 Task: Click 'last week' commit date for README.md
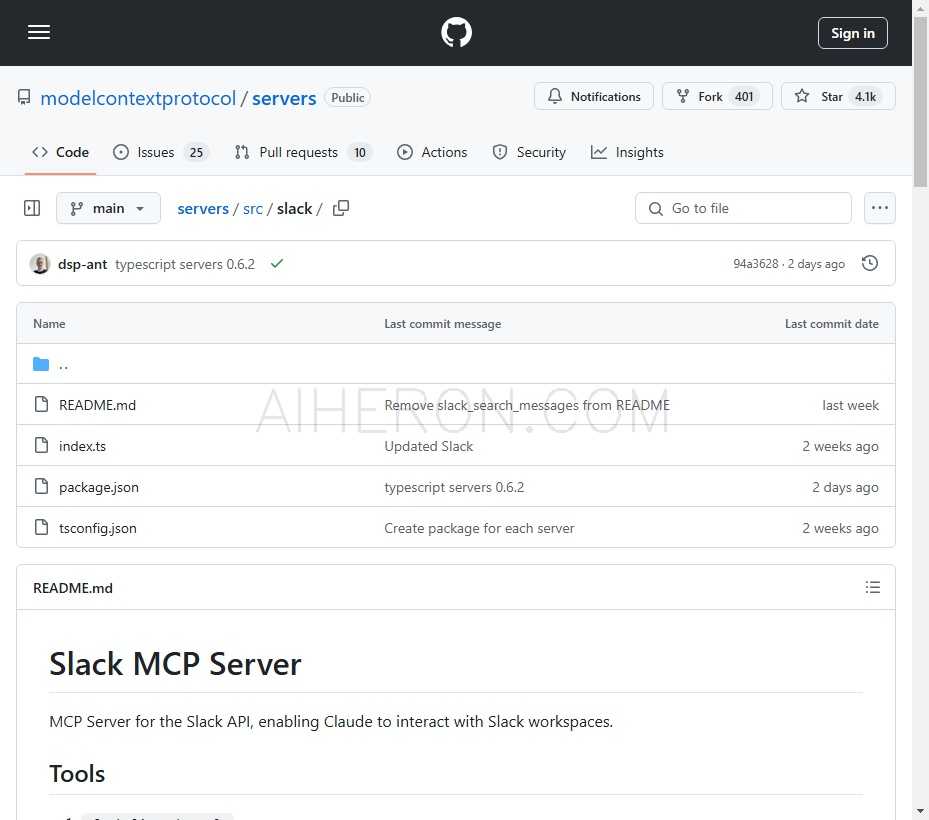click(850, 405)
